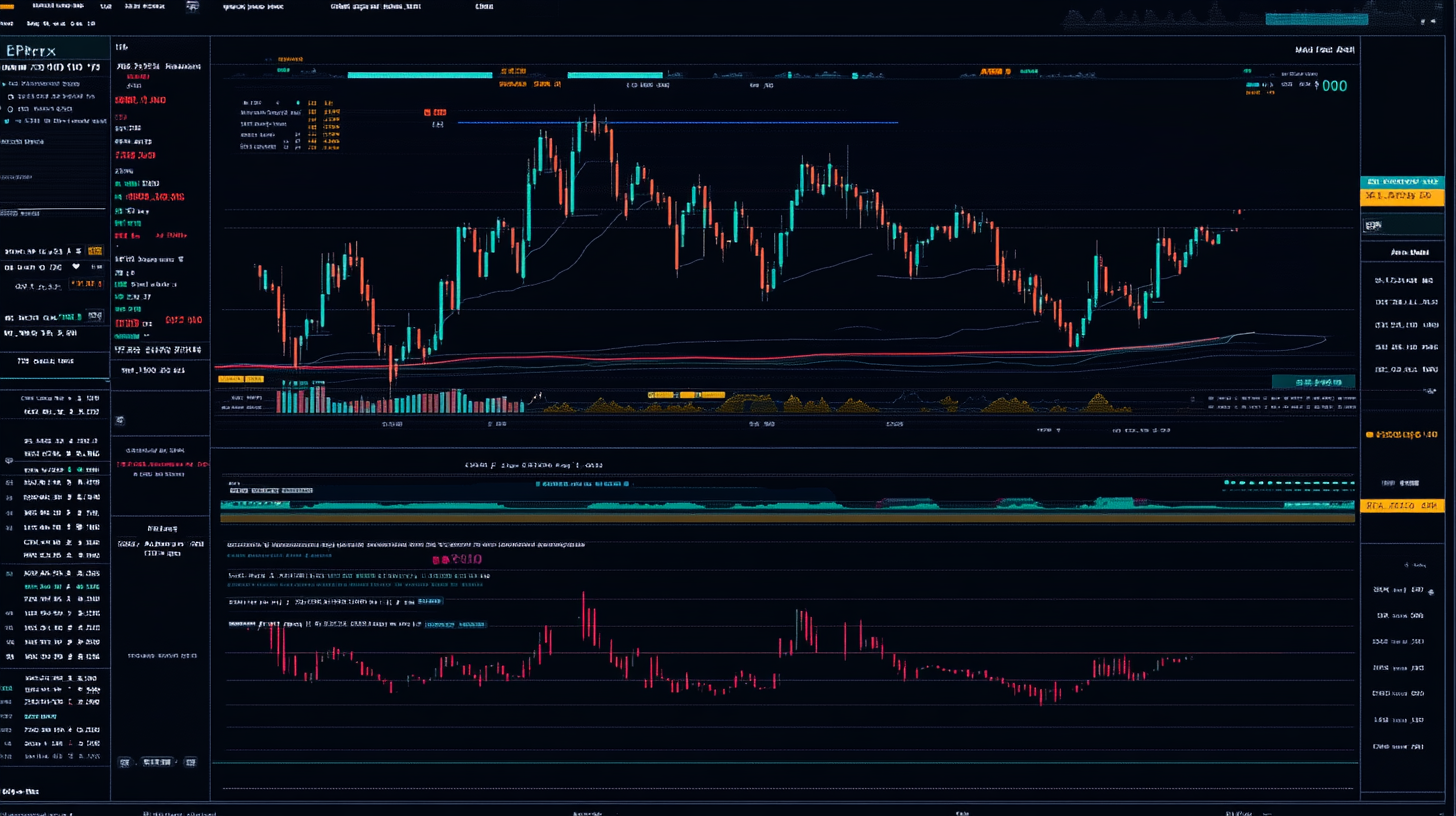Click the EPRrx ticker symbol field

click(30, 49)
